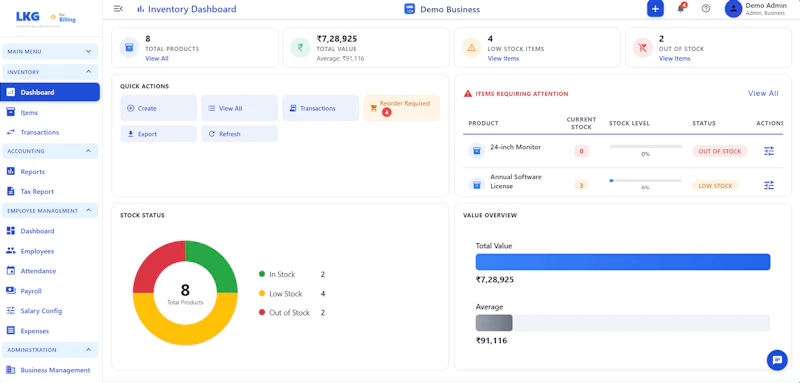Click the blue plus quick-add button
Viewport: 800px width, 383px height.
point(655,9)
